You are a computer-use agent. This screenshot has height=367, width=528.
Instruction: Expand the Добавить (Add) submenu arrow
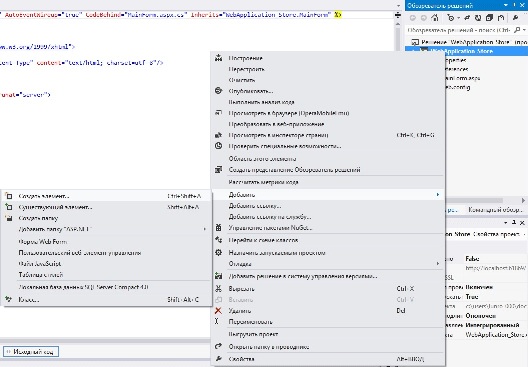438,195
